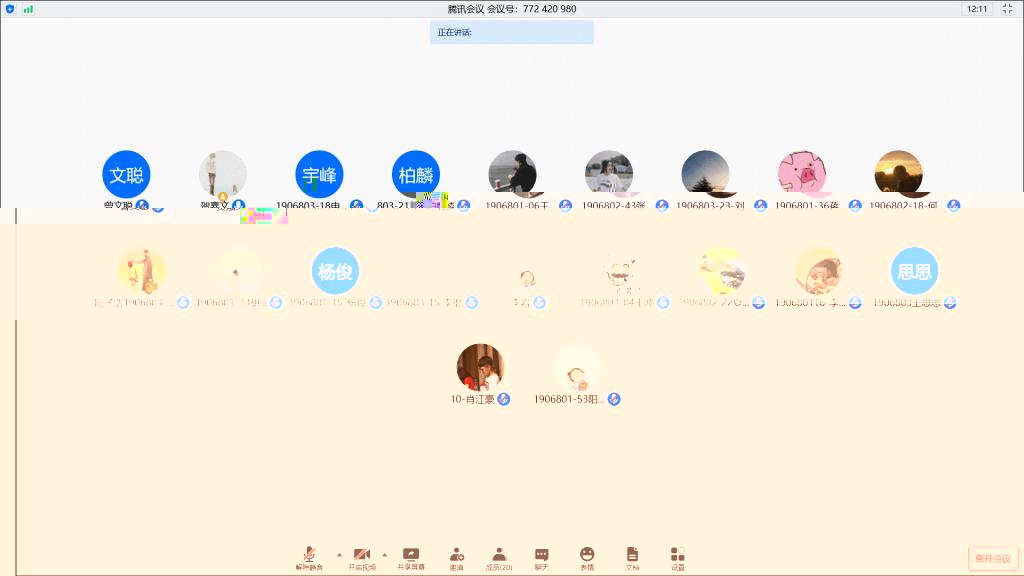Open the members list 成员(20)

[499, 555]
